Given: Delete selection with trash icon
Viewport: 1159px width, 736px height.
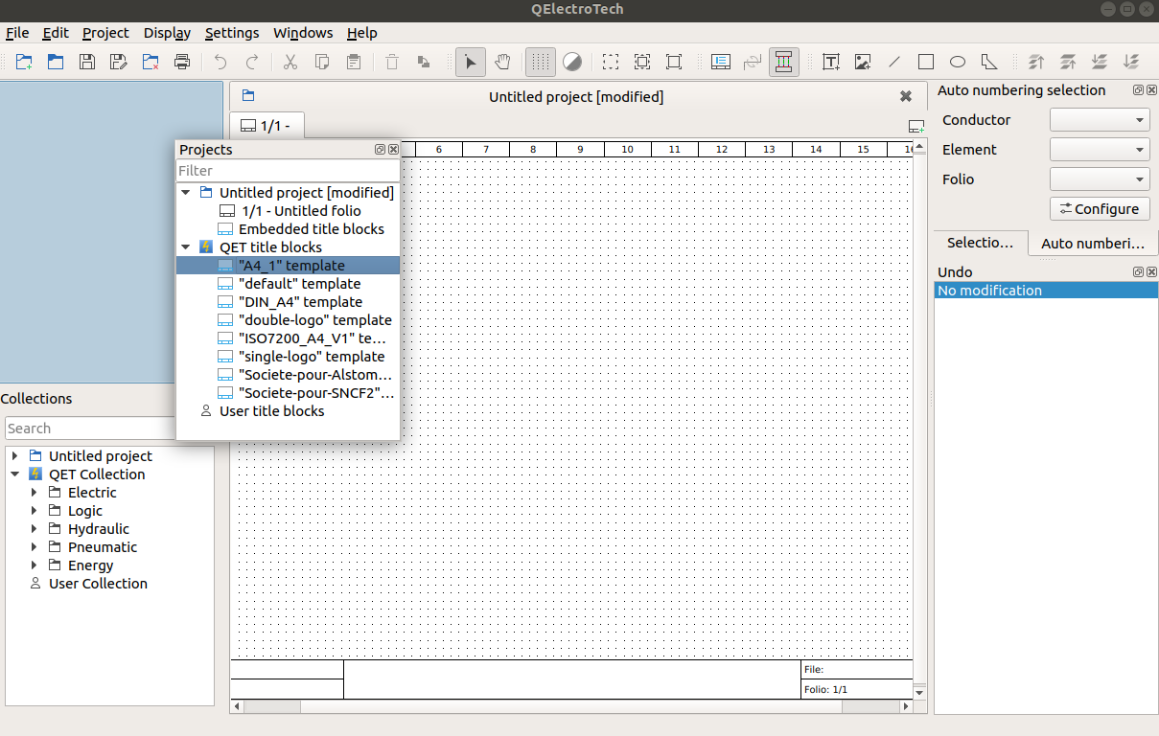Looking at the screenshot, I should (392, 62).
